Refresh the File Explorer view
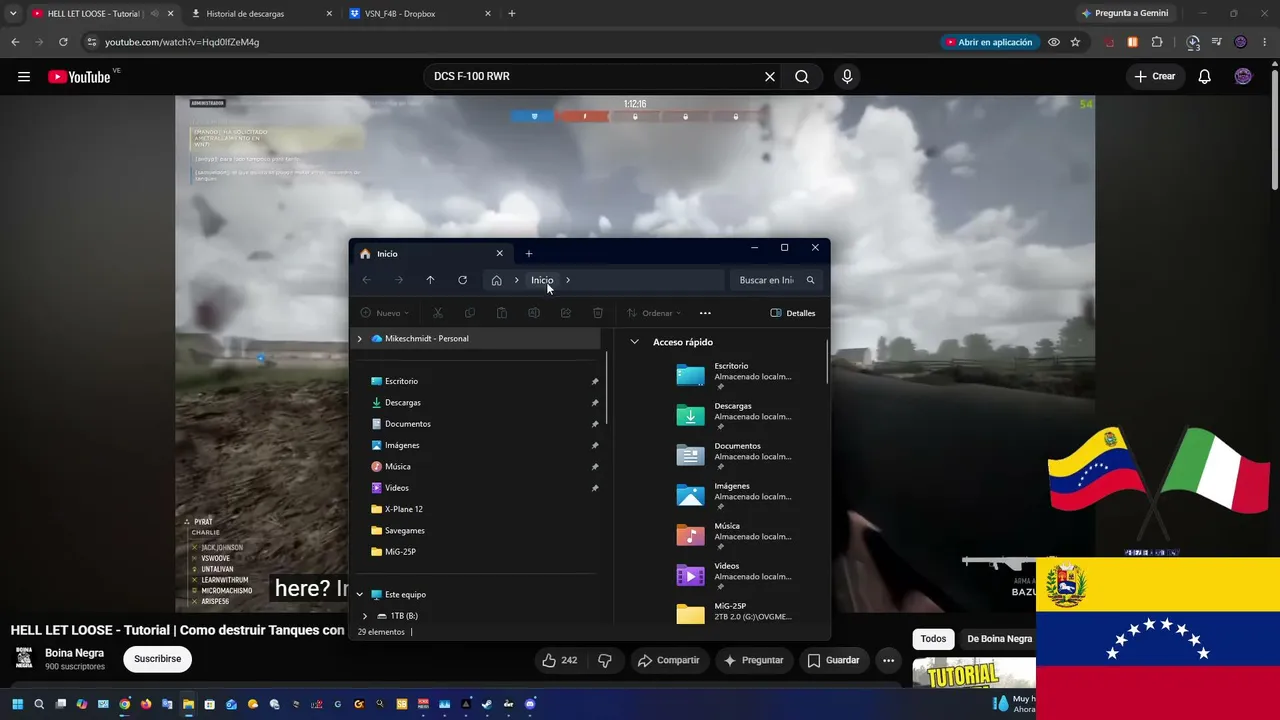Image resolution: width=1280 pixels, height=720 pixels. (x=462, y=280)
